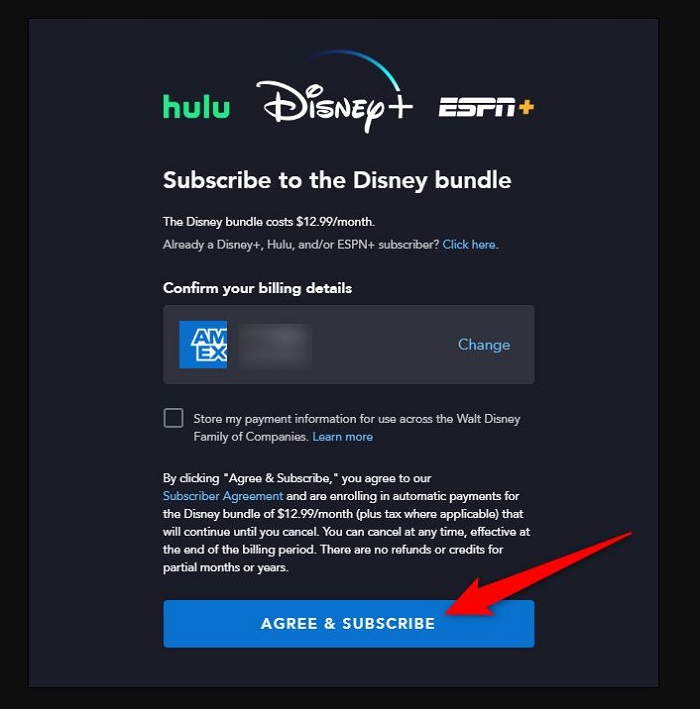
Task: Click the 'Confirm your billing details' heading
Action: (x=257, y=288)
